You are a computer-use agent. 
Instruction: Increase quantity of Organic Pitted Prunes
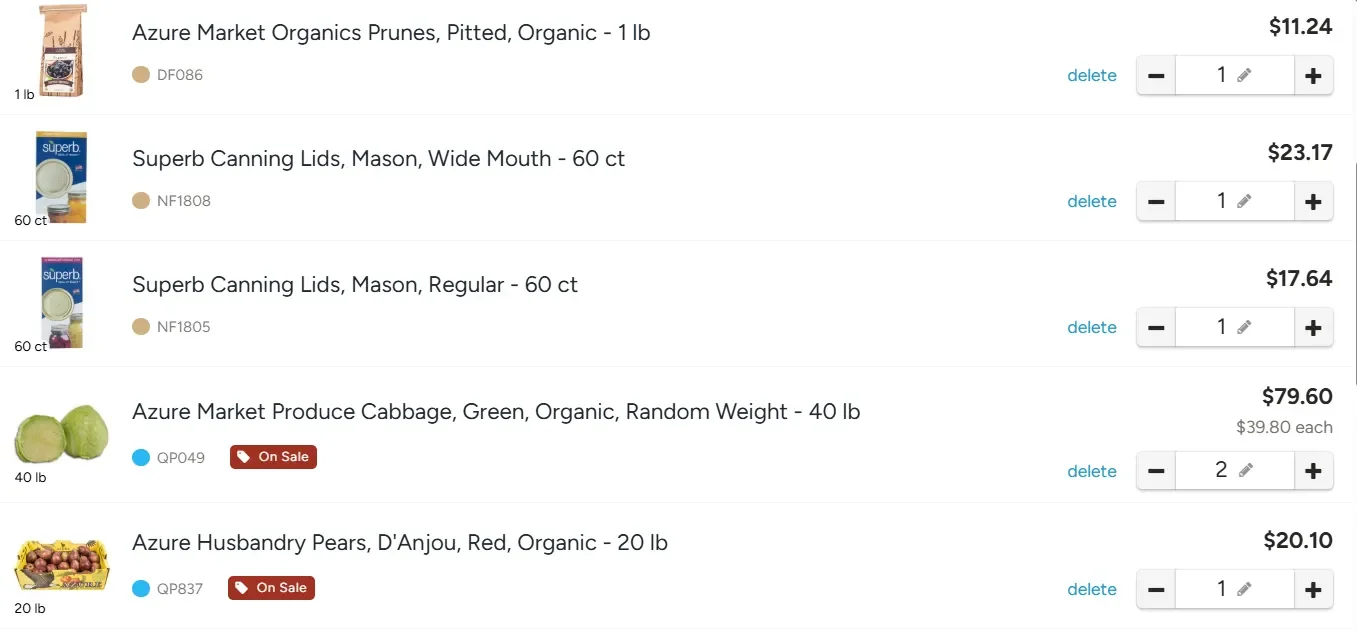point(1313,75)
